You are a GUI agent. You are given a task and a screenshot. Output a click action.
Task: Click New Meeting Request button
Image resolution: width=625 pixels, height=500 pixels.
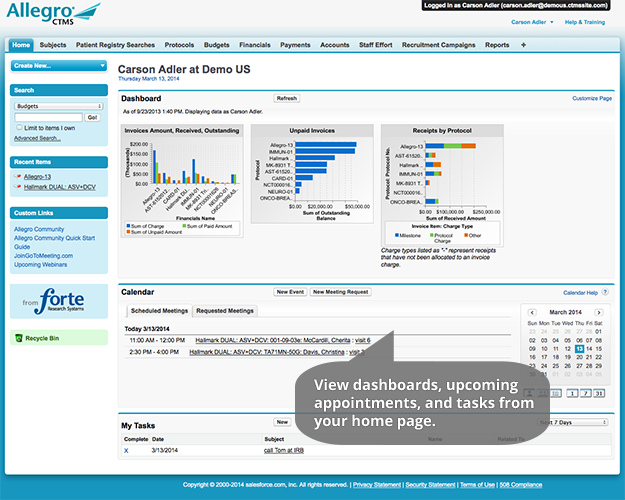340,292
